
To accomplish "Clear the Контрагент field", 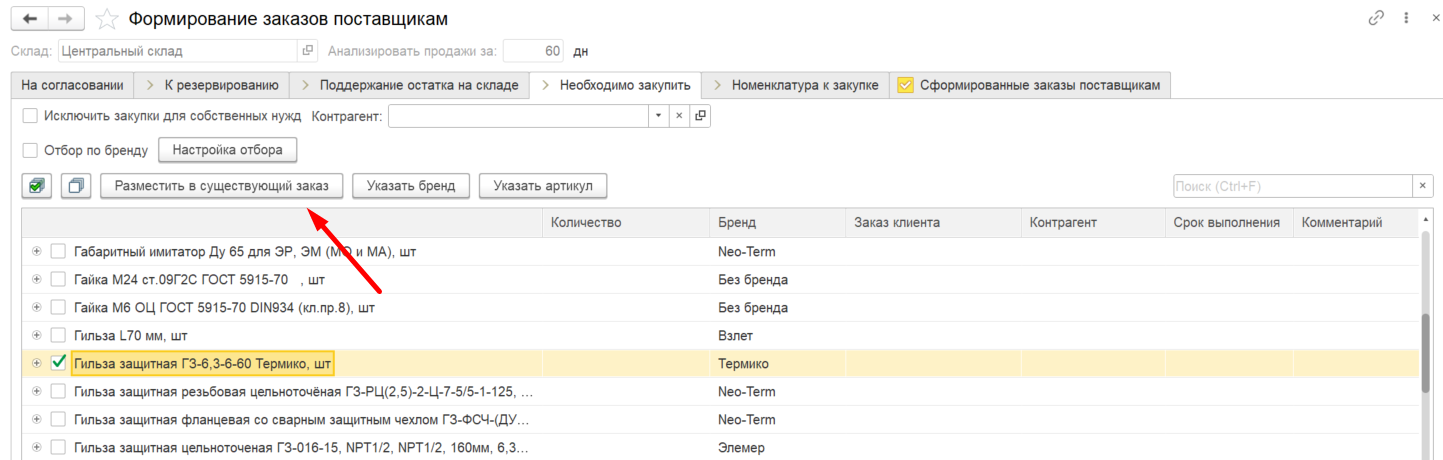I will tap(679, 116).
